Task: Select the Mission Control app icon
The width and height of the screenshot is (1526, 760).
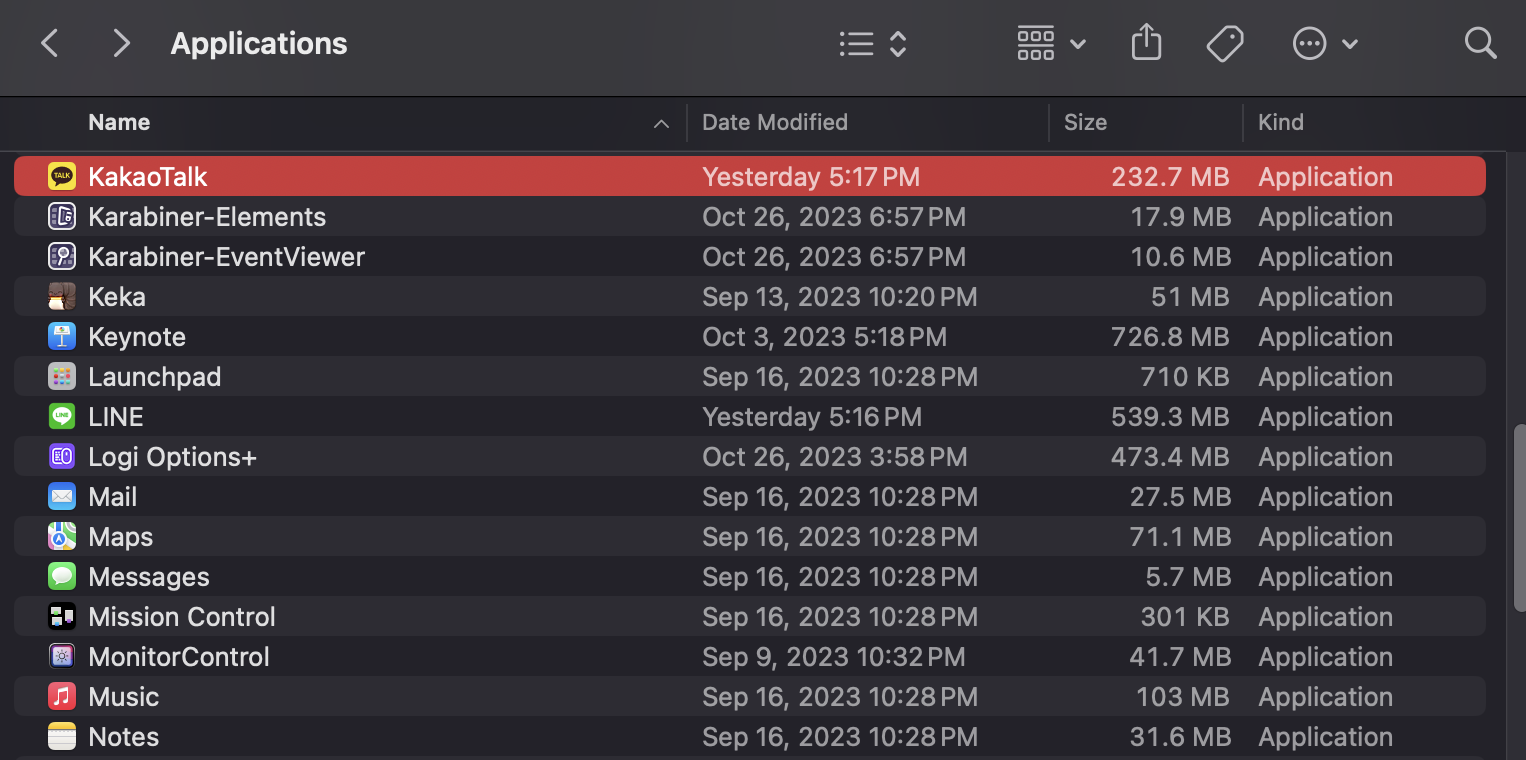Action: click(62, 617)
